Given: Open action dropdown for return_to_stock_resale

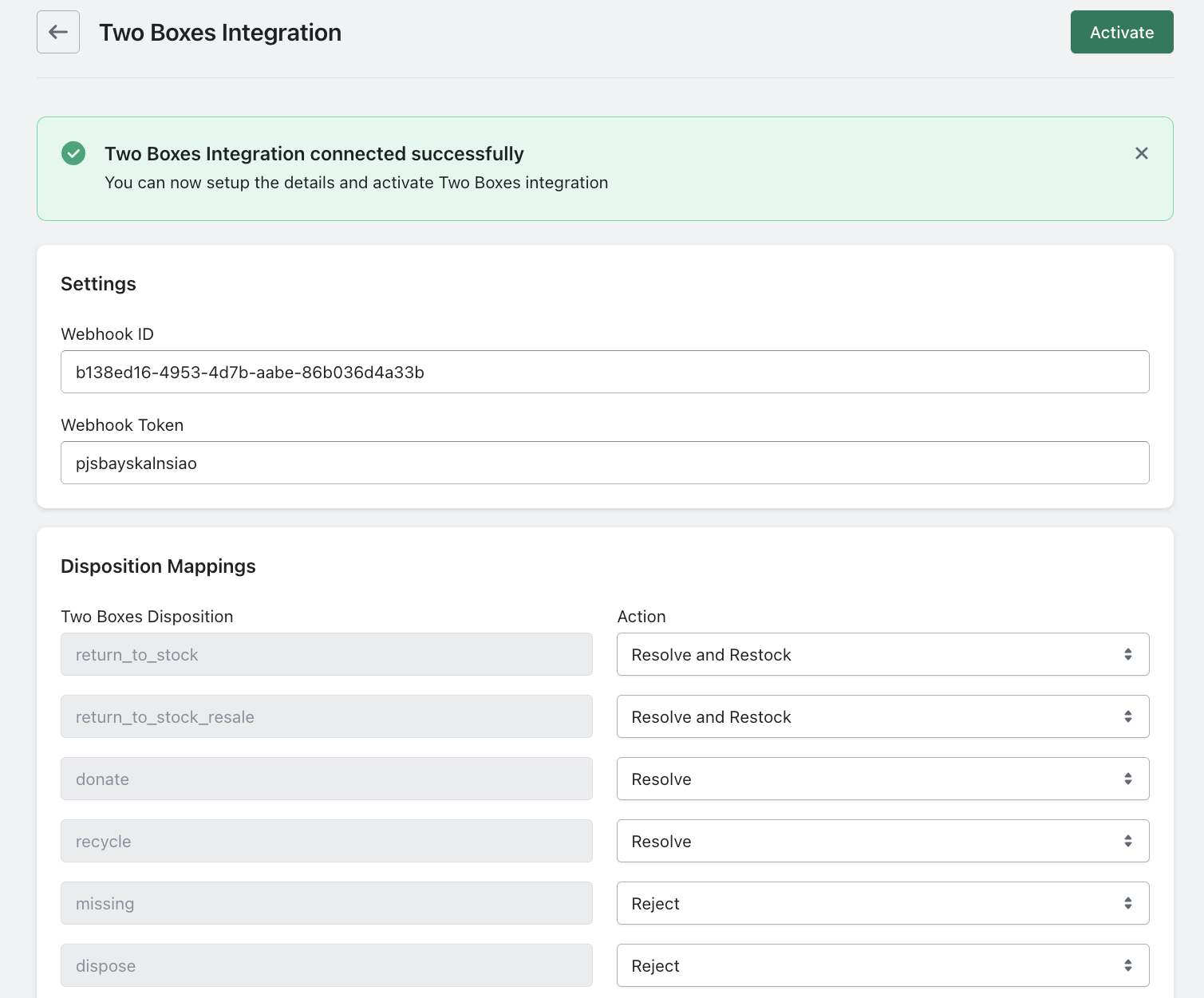Looking at the screenshot, I should click(882, 716).
